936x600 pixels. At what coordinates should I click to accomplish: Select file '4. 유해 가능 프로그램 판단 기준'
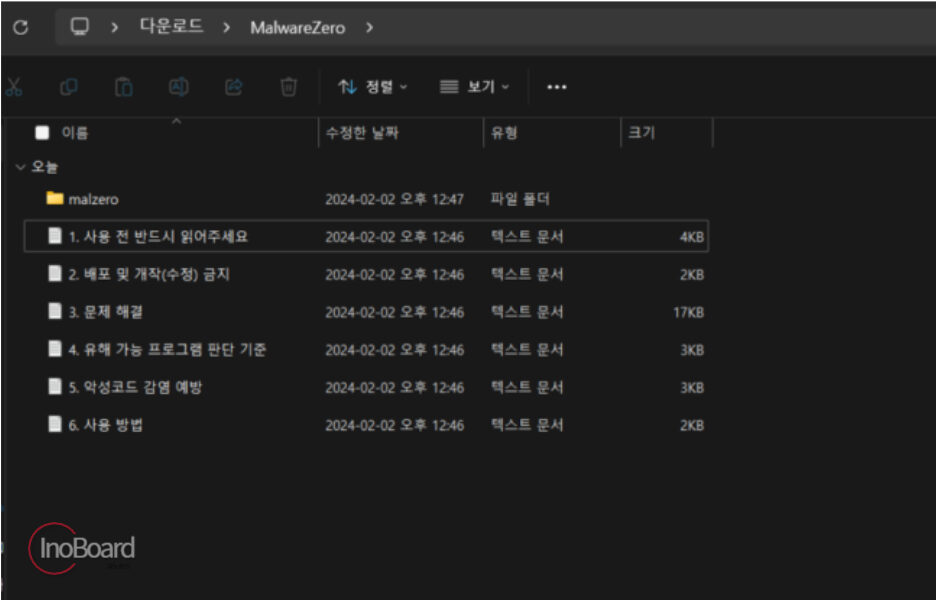coord(167,349)
